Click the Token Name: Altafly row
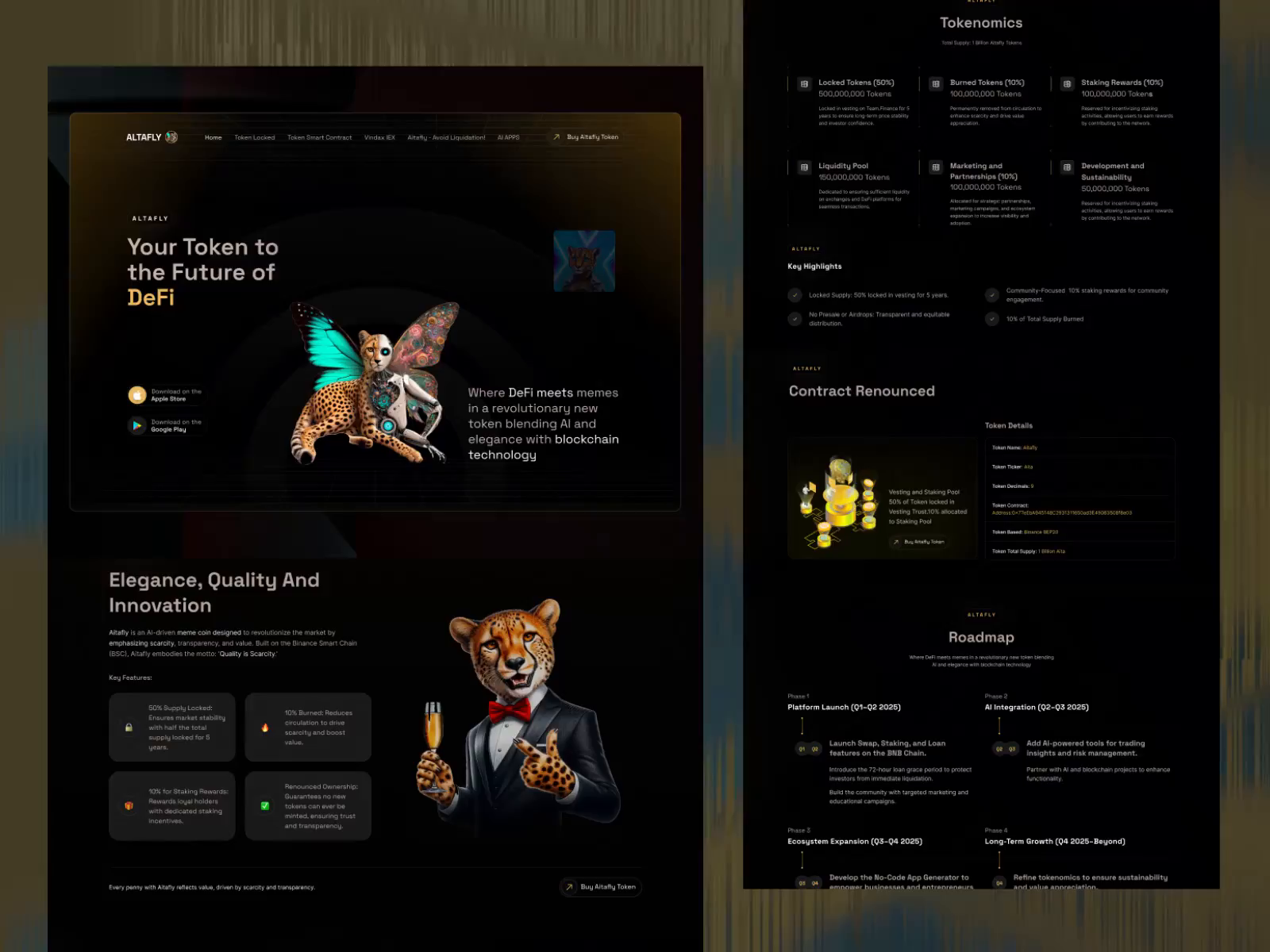Image resolution: width=1270 pixels, height=952 pixels. pos(1080,447)
